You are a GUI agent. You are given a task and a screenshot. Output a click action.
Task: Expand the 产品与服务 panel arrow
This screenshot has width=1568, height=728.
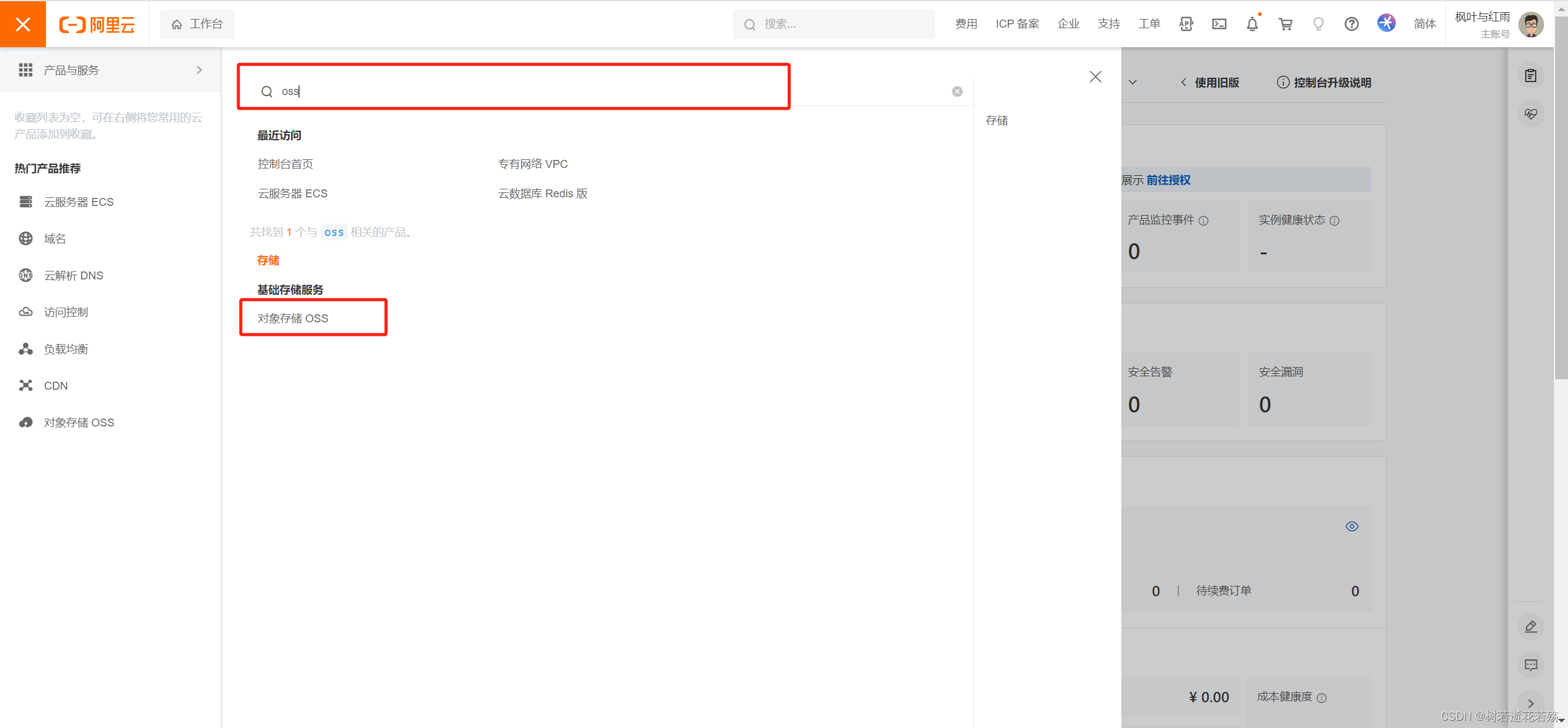pyautogui.click(x=199, y=70)
